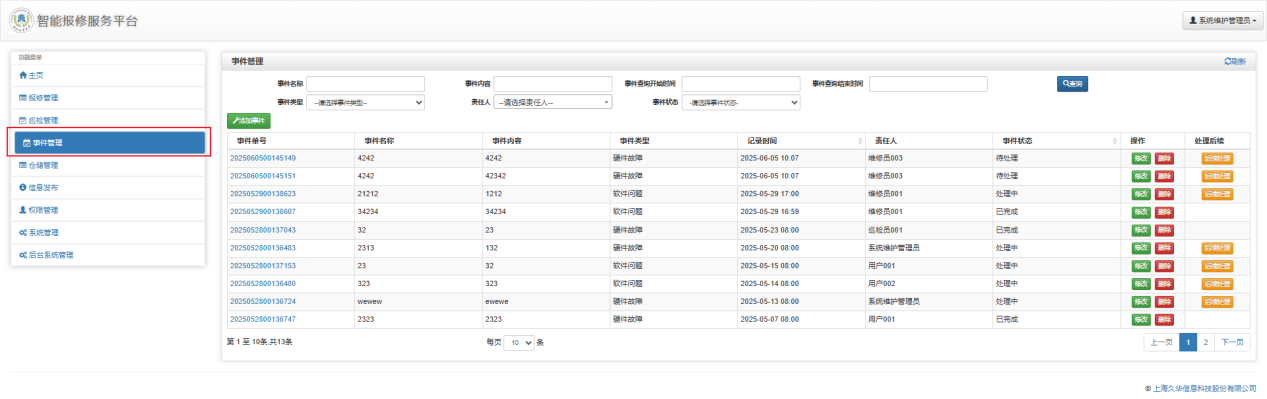
Task: Click 修改 for event 2025052900138607
Action: pos(1141,212)
